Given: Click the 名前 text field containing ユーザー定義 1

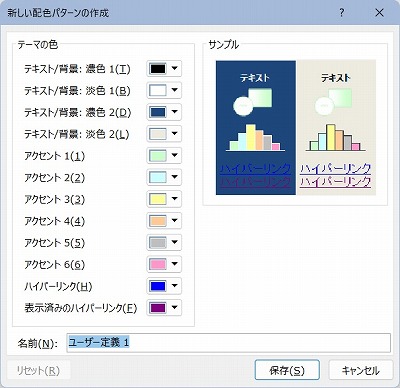Looking at the screenshot, I should click(x=228, y=343).
